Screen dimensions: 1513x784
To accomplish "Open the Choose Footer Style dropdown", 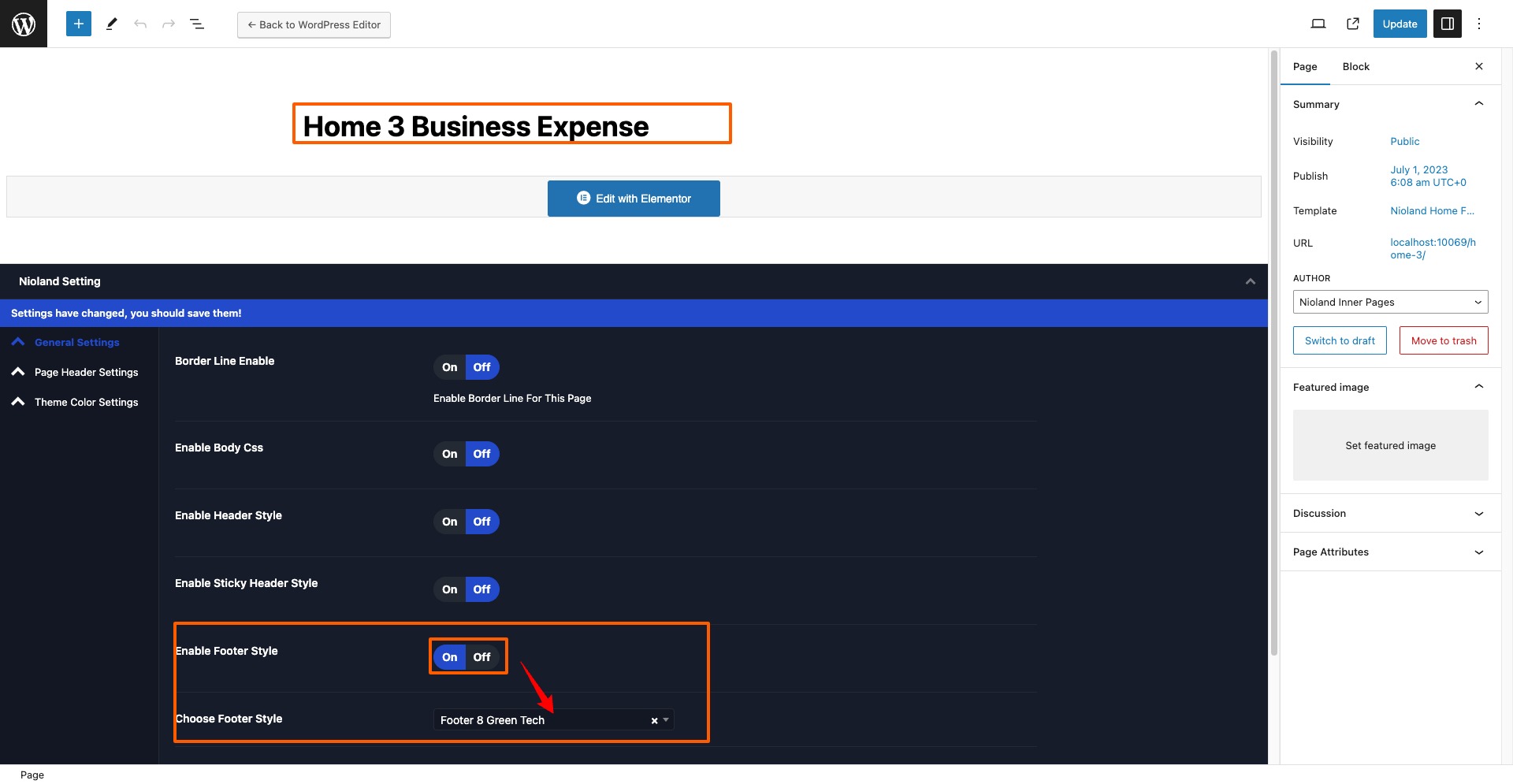I will (552, 720).
